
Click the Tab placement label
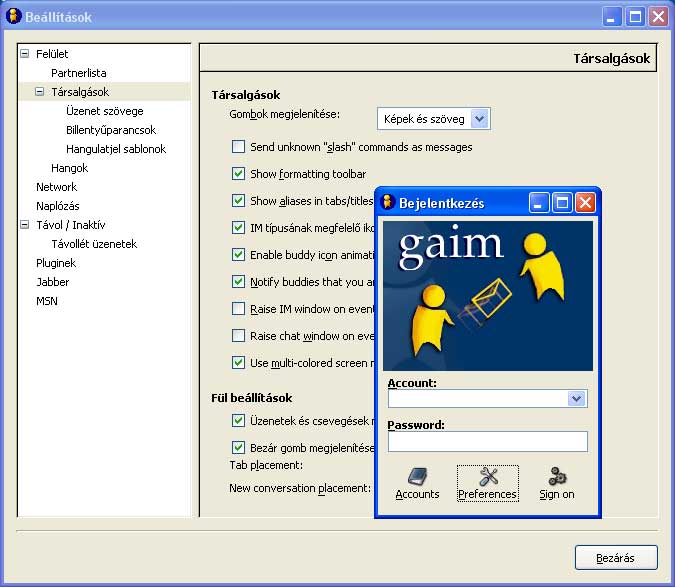click(266, 465)
